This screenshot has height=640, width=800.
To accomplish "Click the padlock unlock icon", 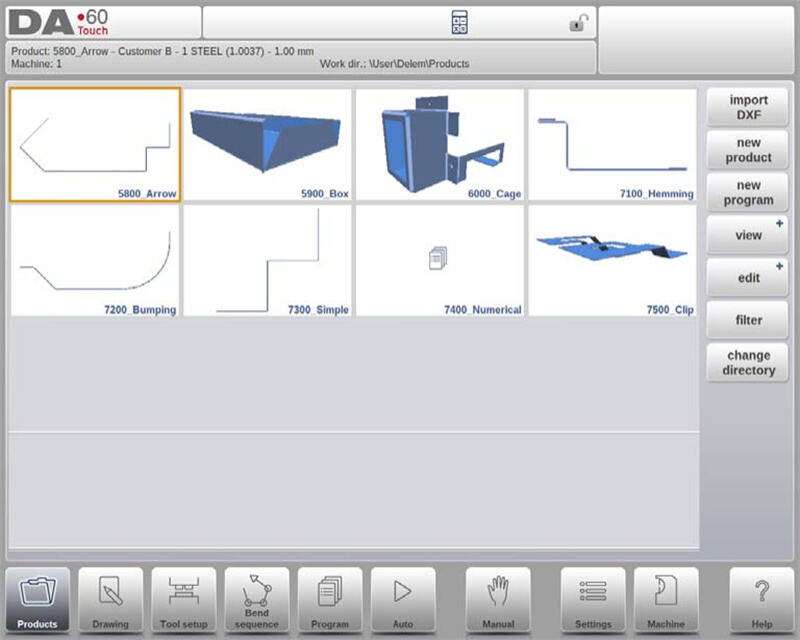I will pyautogui.click(x=577, y=23).
